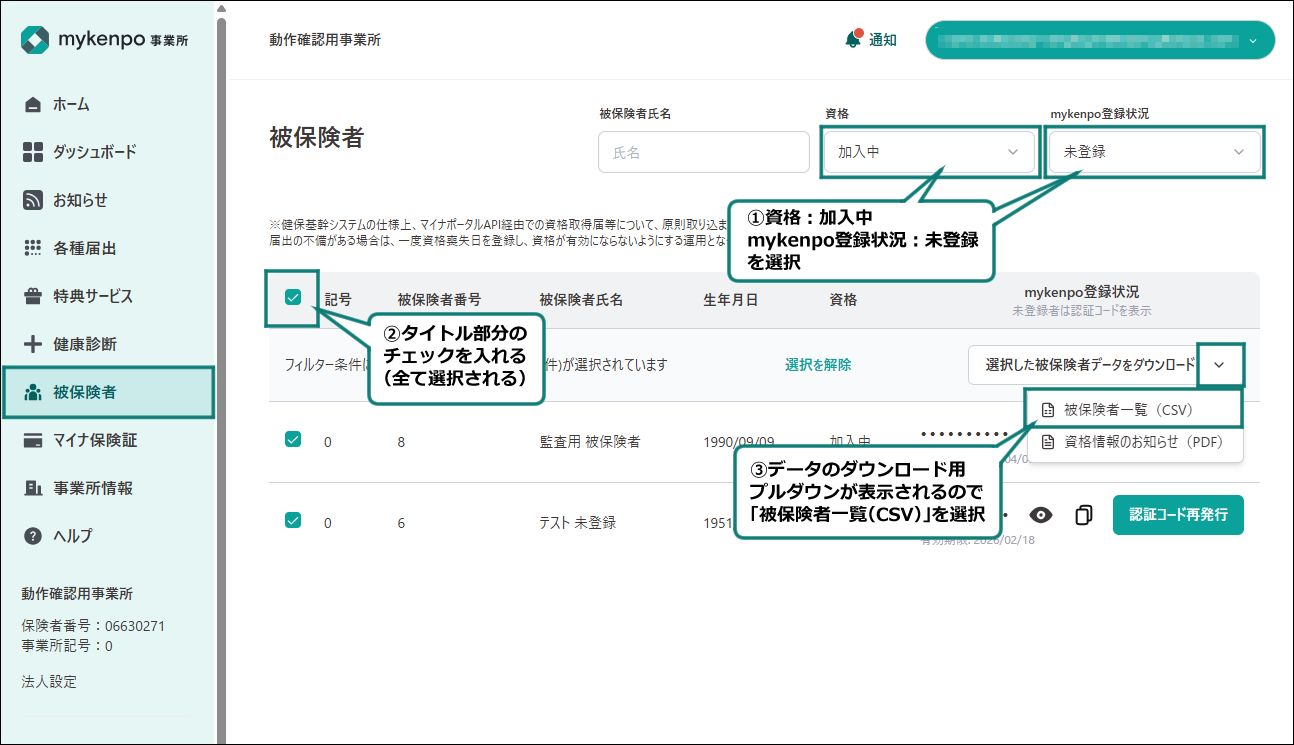Uncheck the 監査用 被保険者 row checkbox
This screenshot has width=1294, height=745.
click(293, 439)
